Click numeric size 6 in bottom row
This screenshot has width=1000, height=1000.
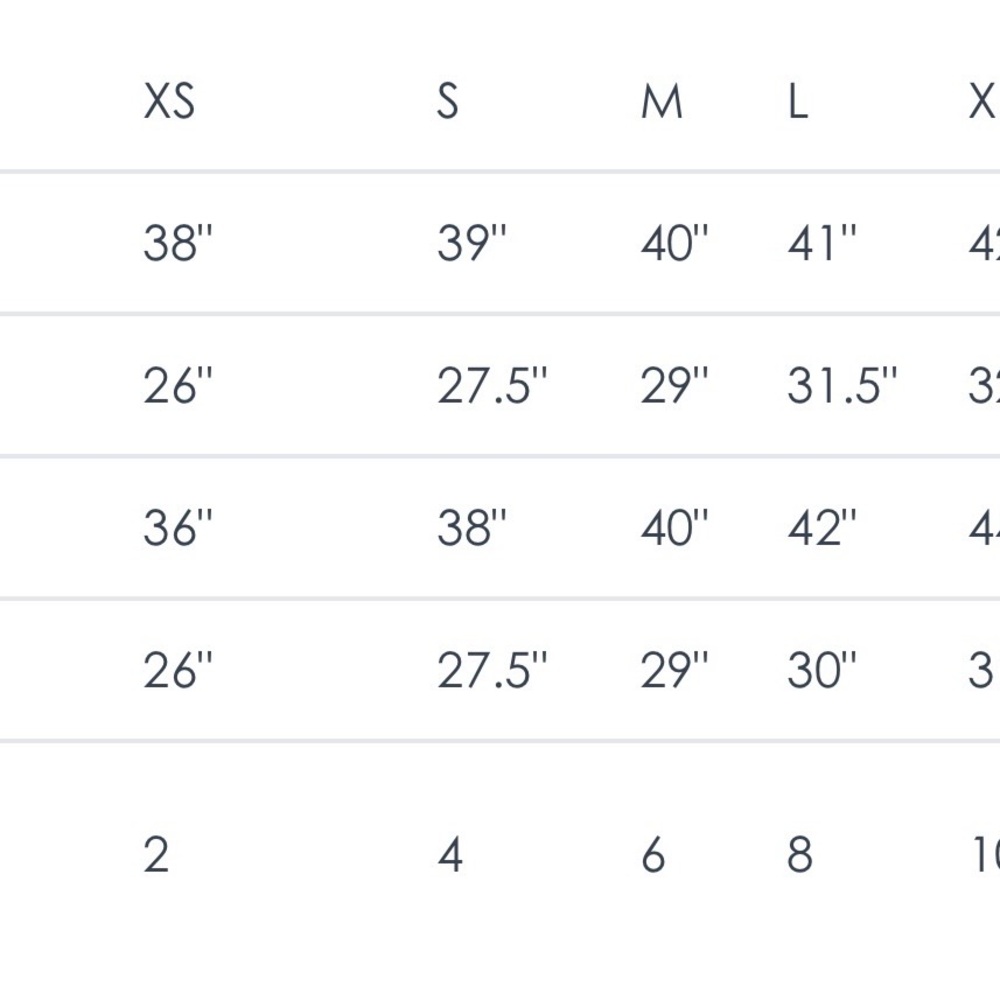coord(653,855)
